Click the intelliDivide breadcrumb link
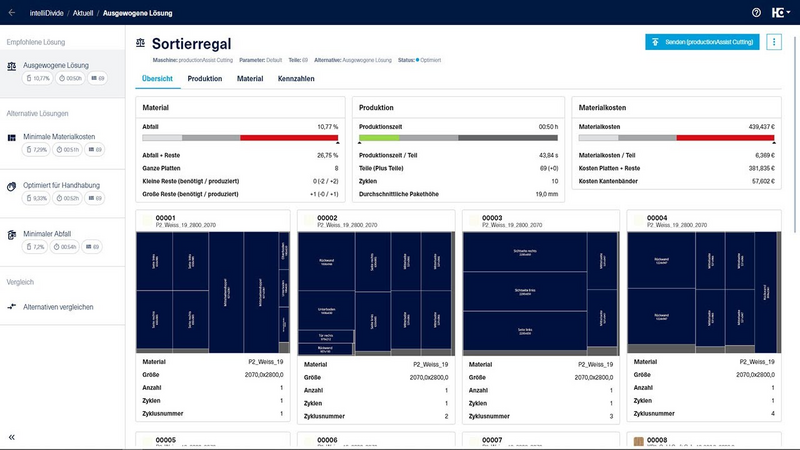 [x=47, y=12]
